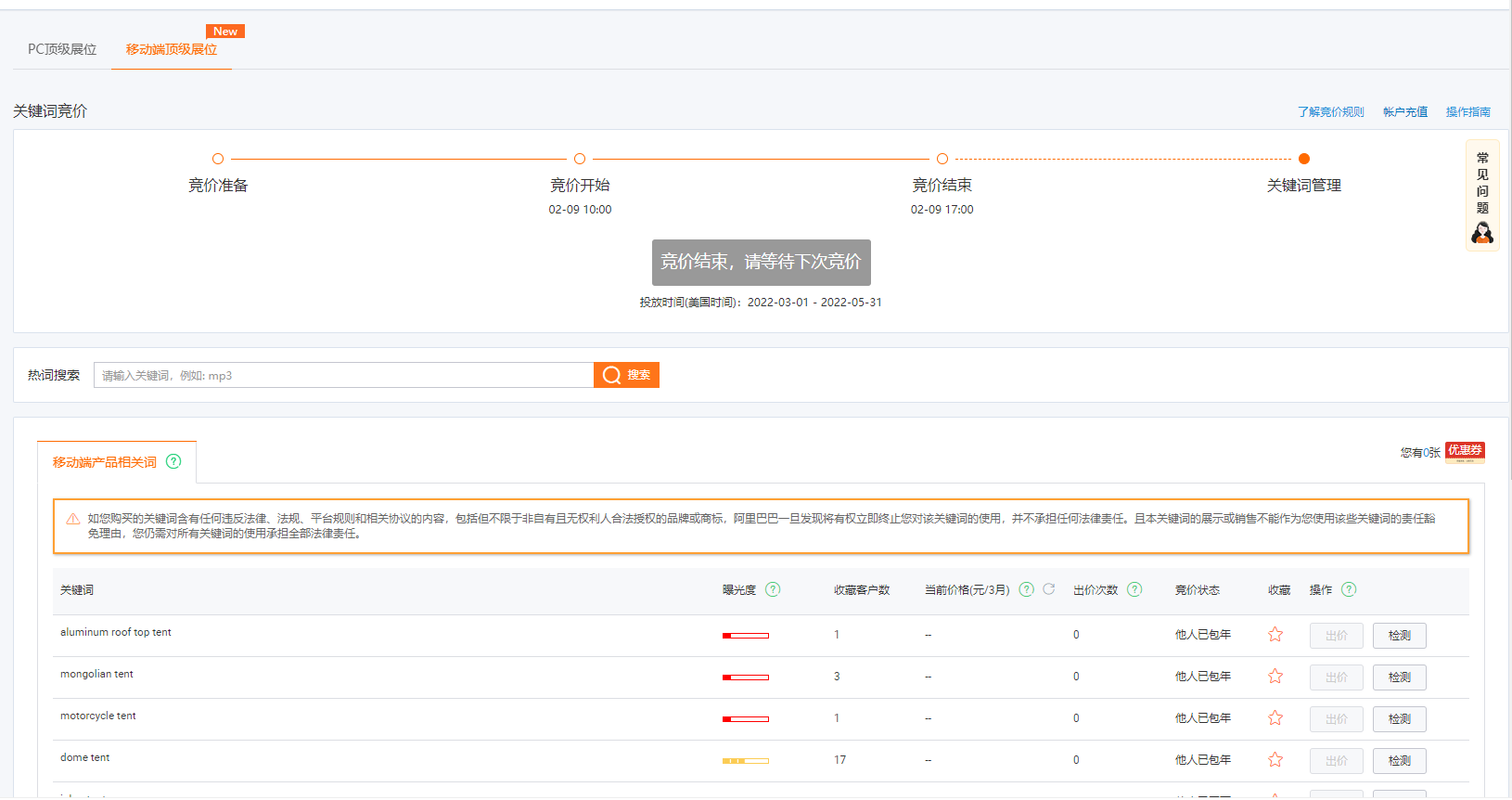Show help for 移动端产品相关词 tab

coord(173,461)
